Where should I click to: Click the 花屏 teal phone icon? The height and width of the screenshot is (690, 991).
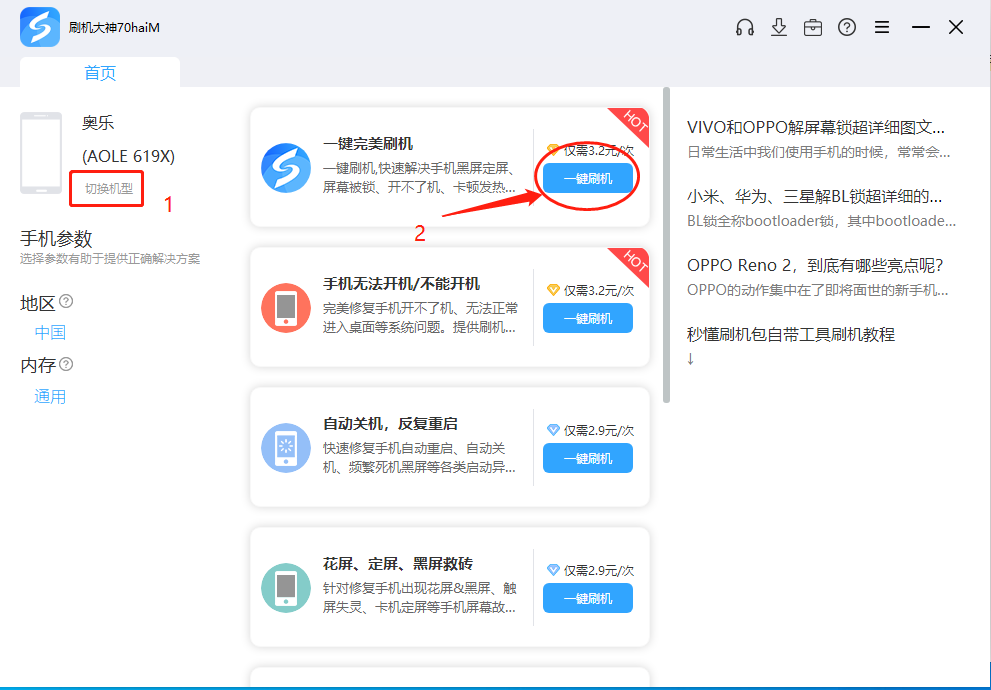coord(286,588)
